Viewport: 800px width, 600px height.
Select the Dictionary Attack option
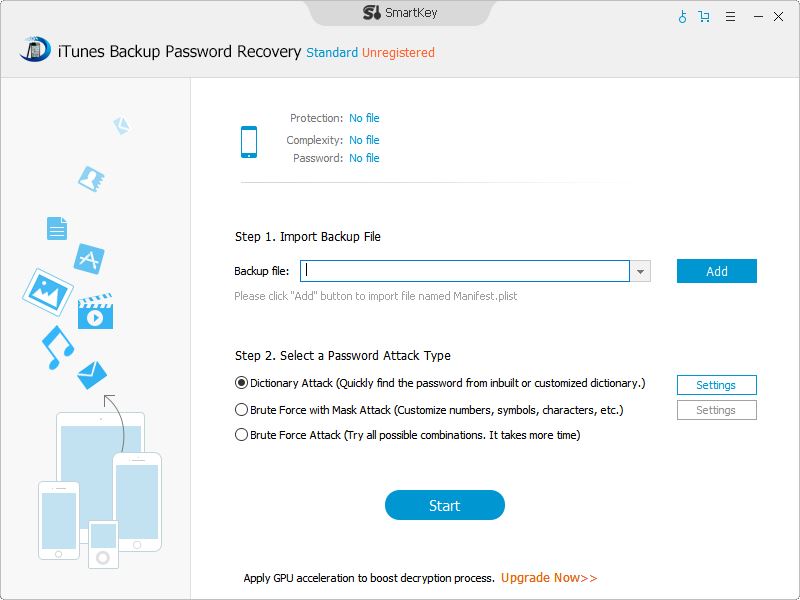coord(241,383)
